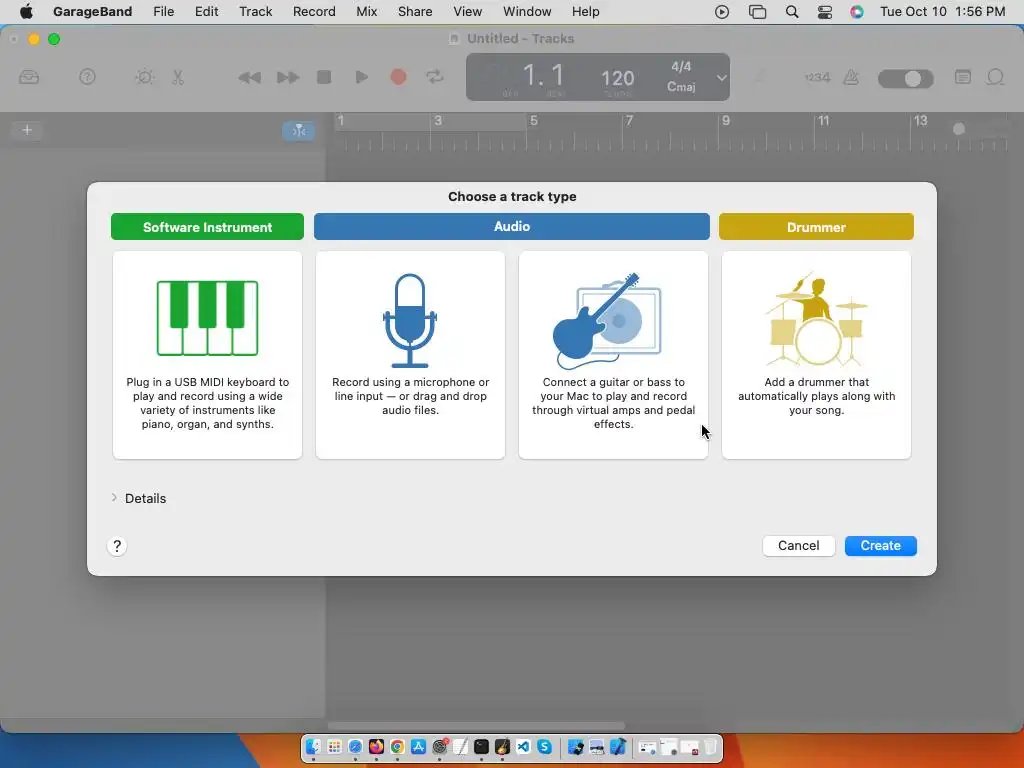
Task: Toggle Smart Controls icon in GarageBand toolbar
Action: [144, 77]
